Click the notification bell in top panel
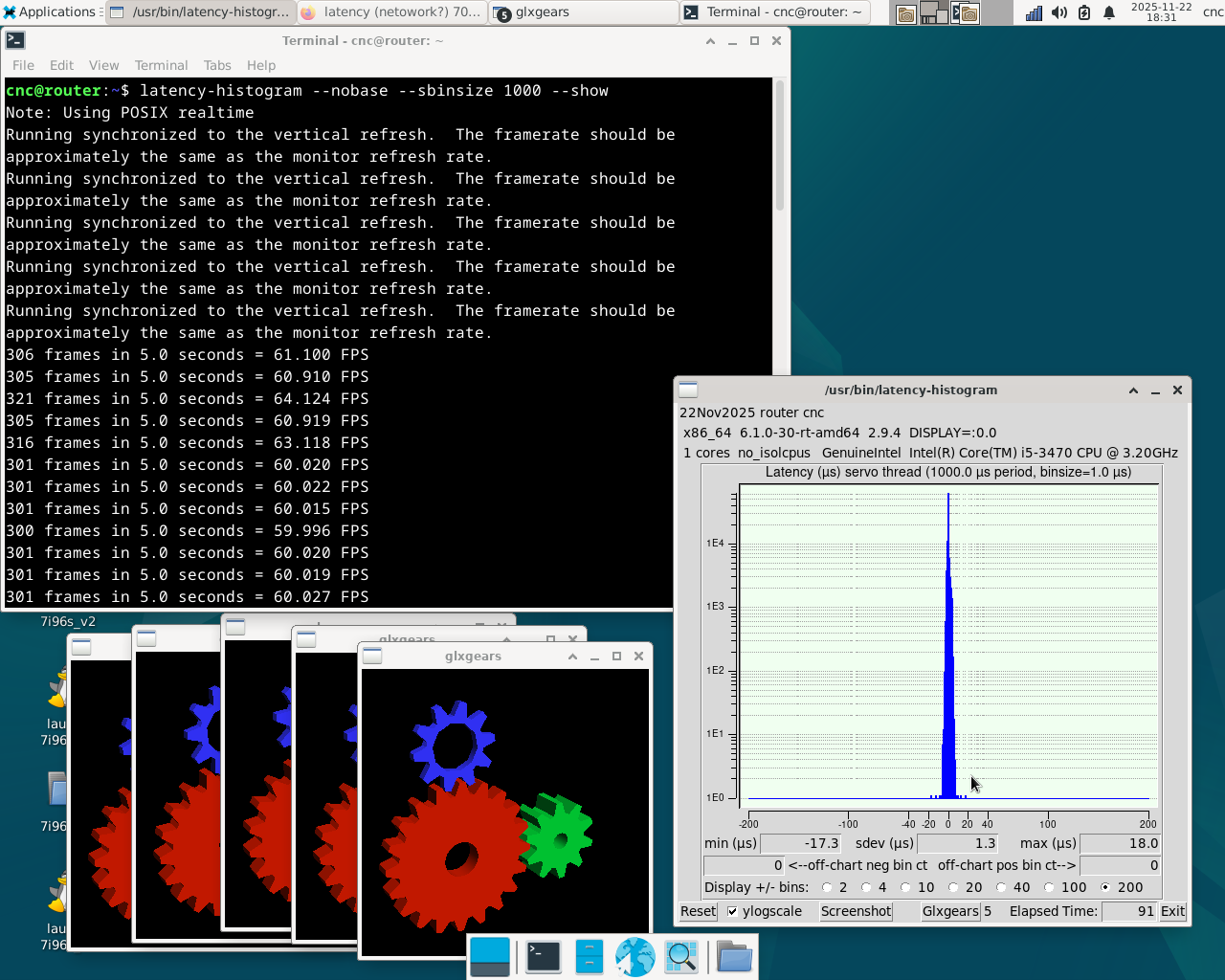Screen dimensions: 1225x980 (x=1109, y=12)
